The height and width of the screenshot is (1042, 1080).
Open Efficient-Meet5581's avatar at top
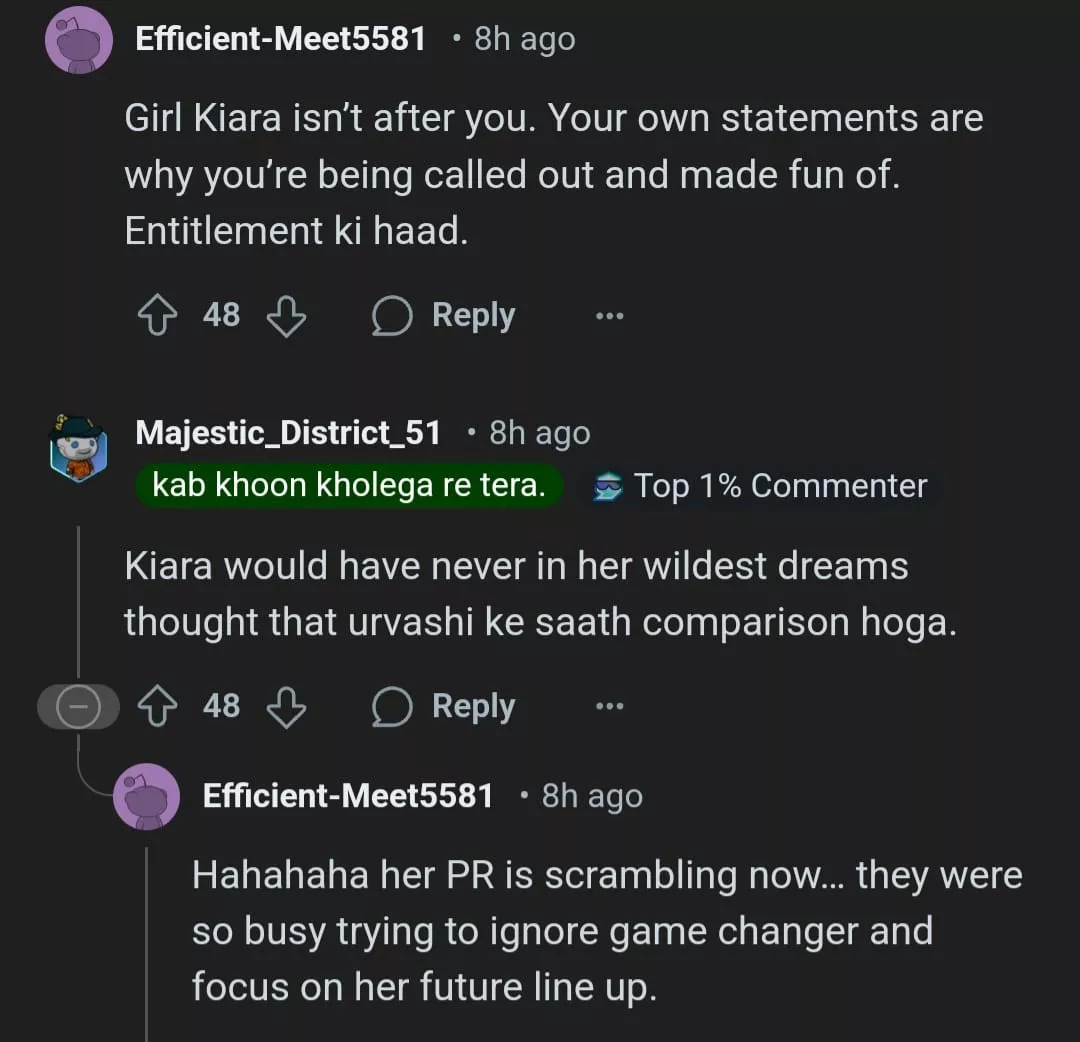coord(79,40)
